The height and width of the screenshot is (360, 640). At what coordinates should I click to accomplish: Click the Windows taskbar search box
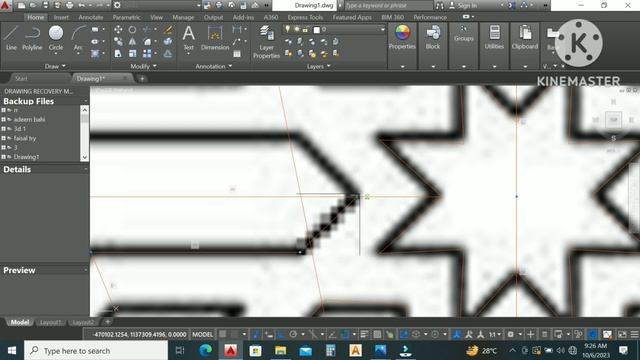(96, 351)
